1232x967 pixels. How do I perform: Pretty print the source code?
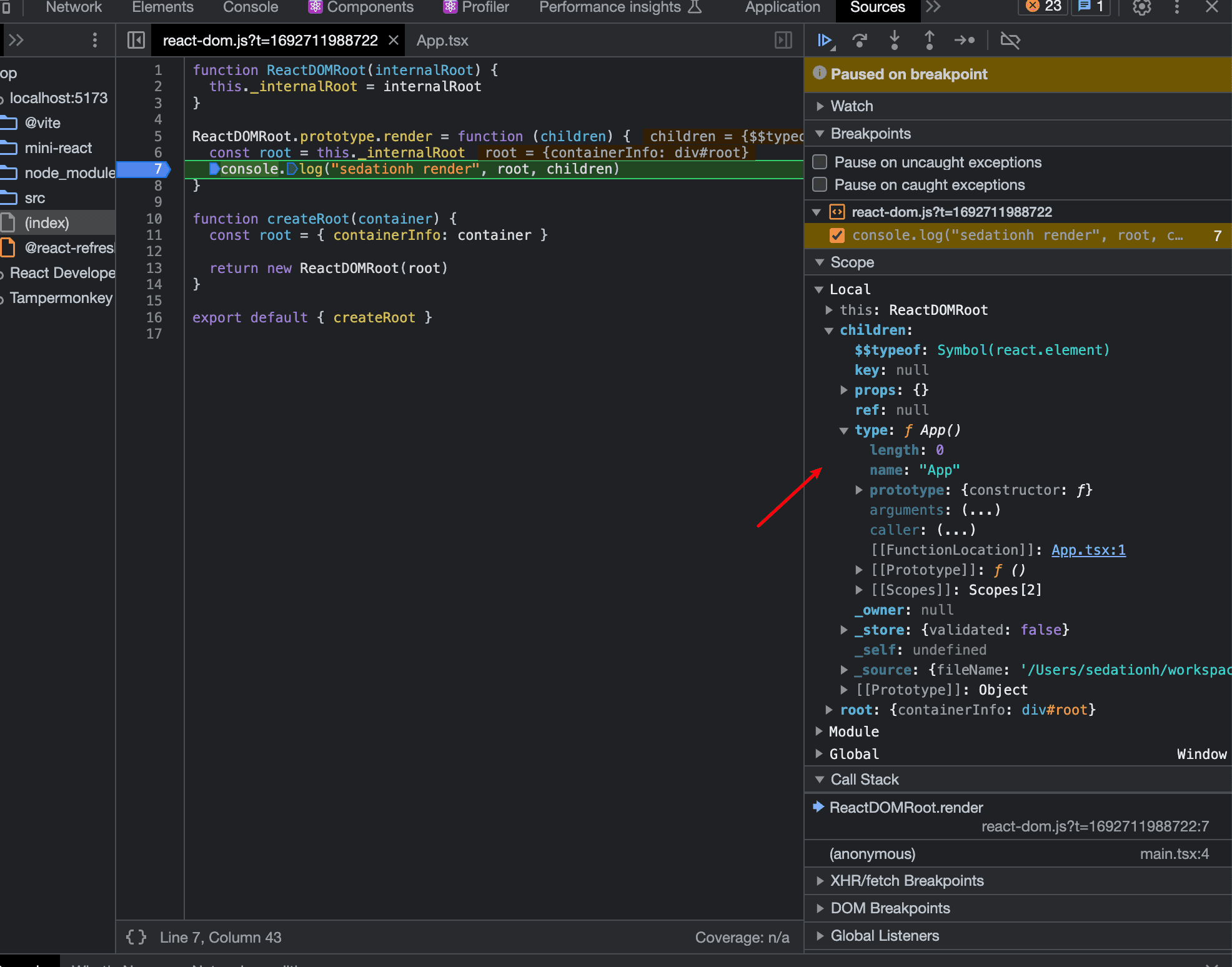click(136, 937)
